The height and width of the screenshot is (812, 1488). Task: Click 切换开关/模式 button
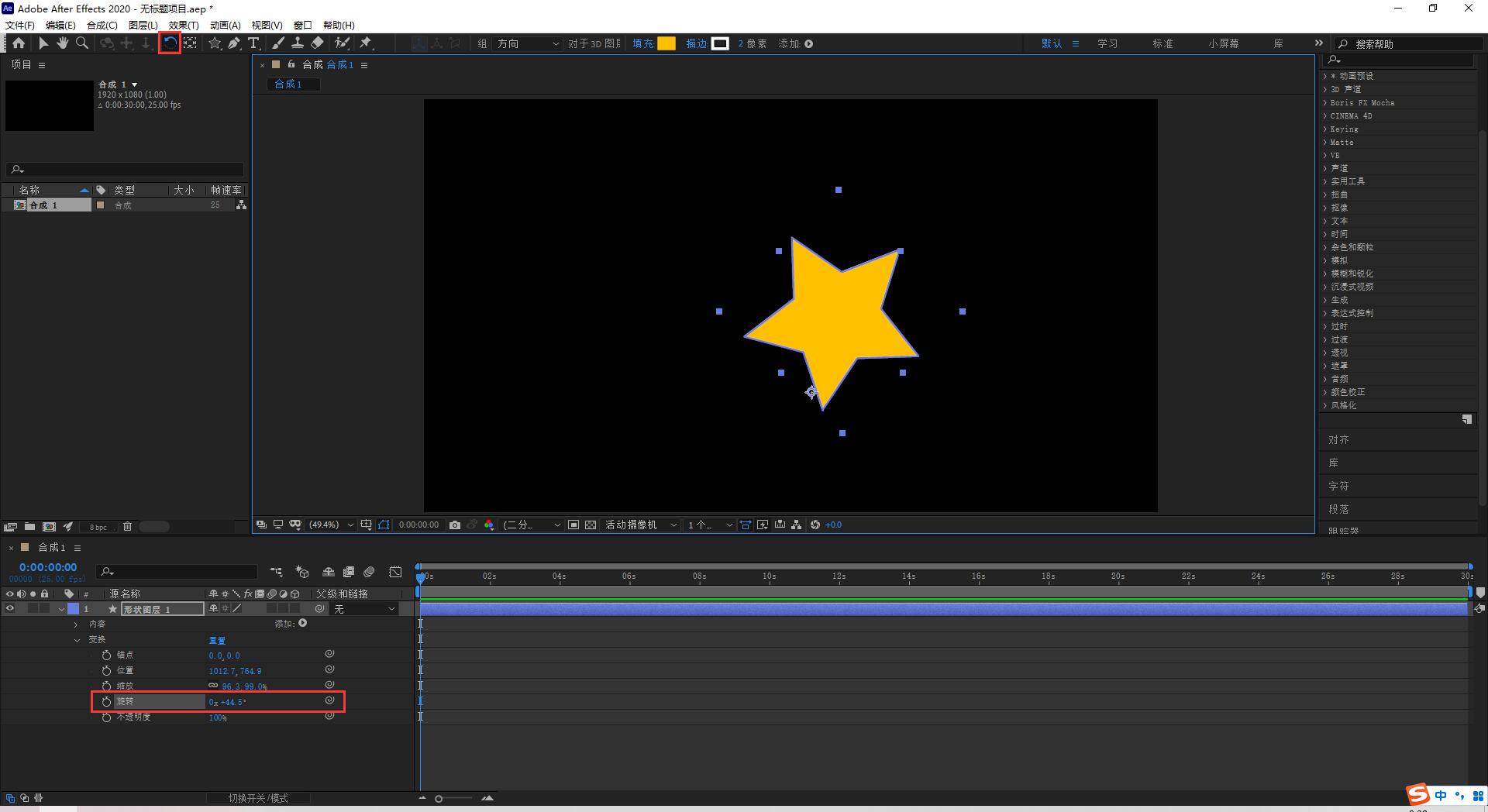pos(258,798)
